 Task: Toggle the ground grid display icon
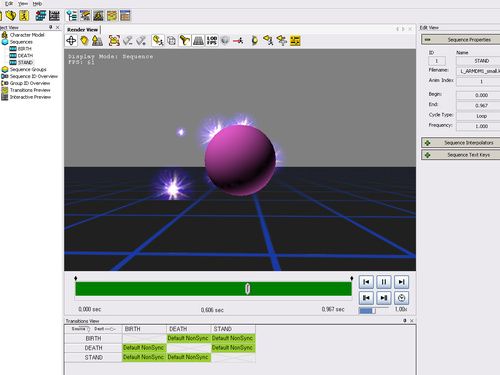(x=198, y=41)
